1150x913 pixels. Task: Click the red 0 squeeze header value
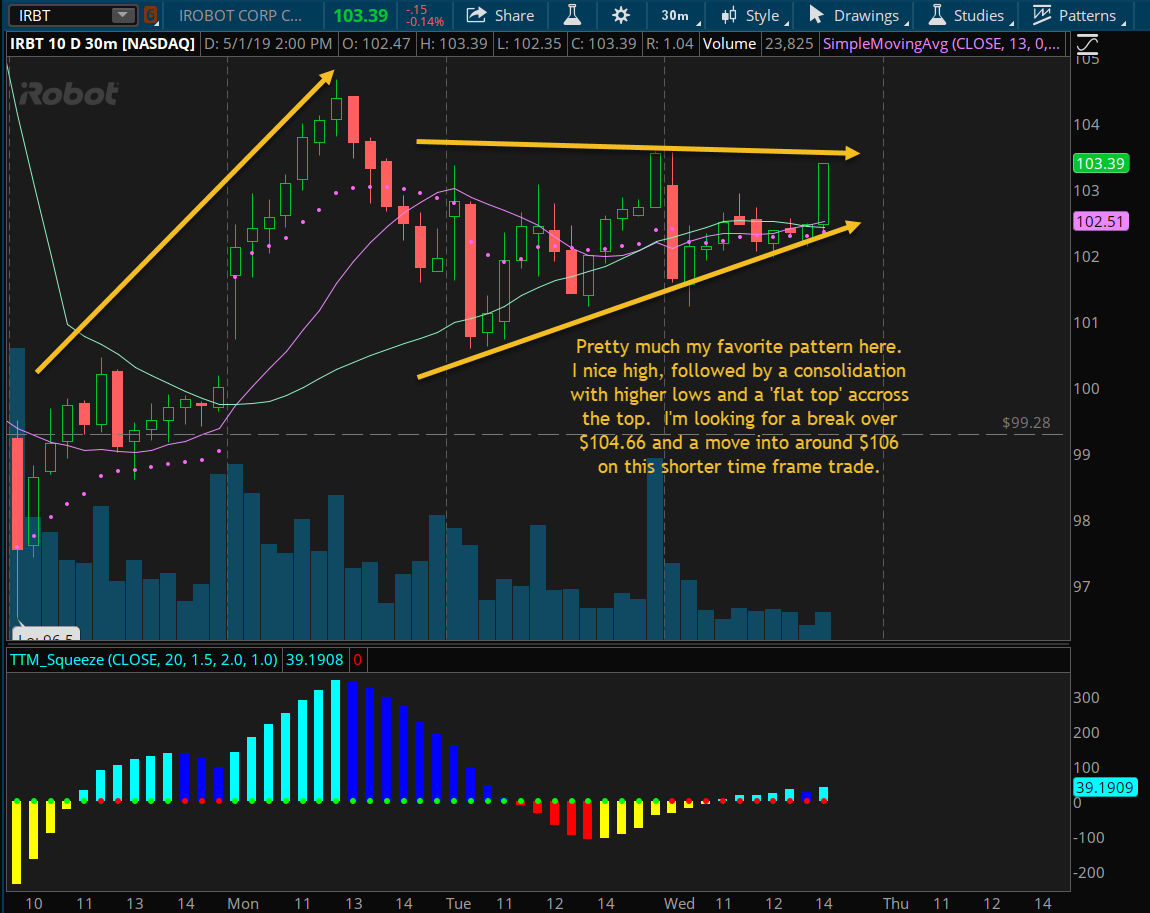click(357, 659)
